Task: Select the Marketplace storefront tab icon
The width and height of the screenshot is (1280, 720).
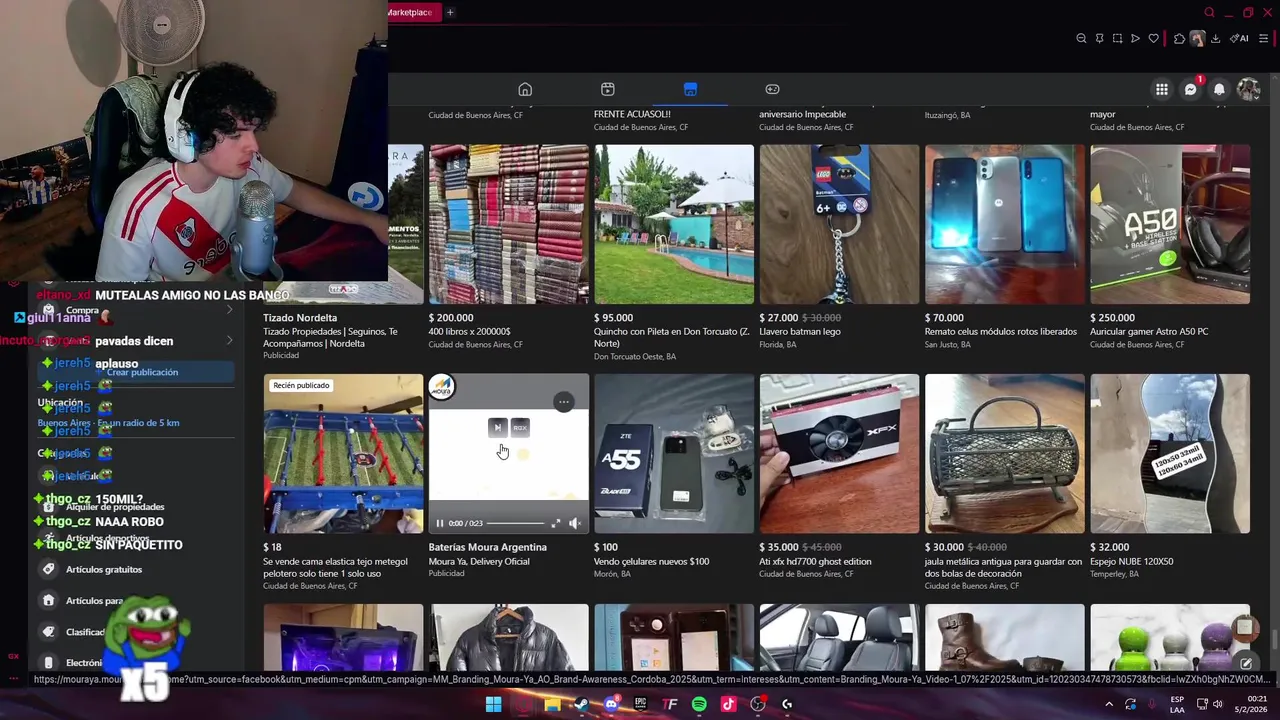Action: point(690,89)
